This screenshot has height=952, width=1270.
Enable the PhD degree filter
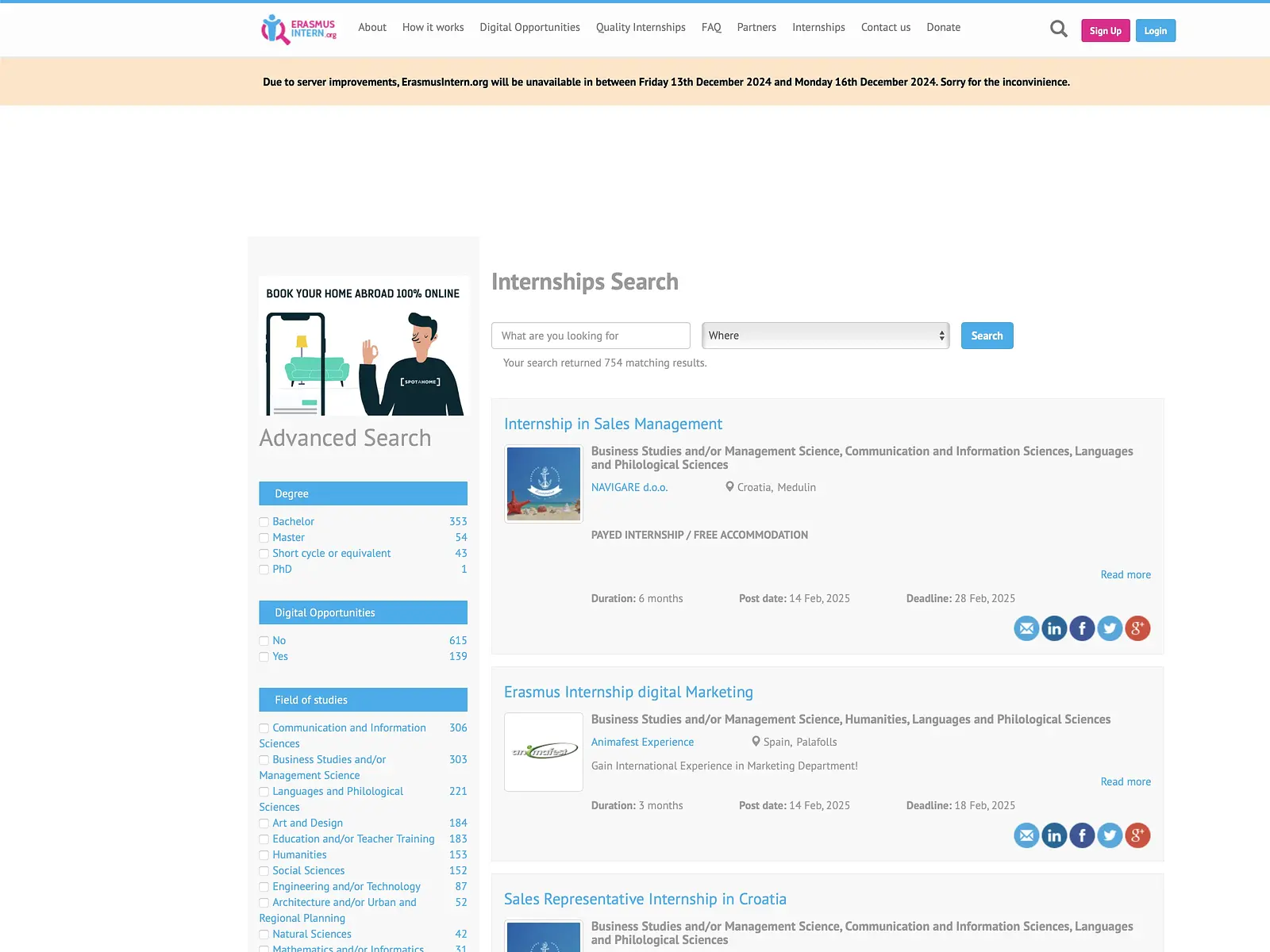click(x=264, y=570)
